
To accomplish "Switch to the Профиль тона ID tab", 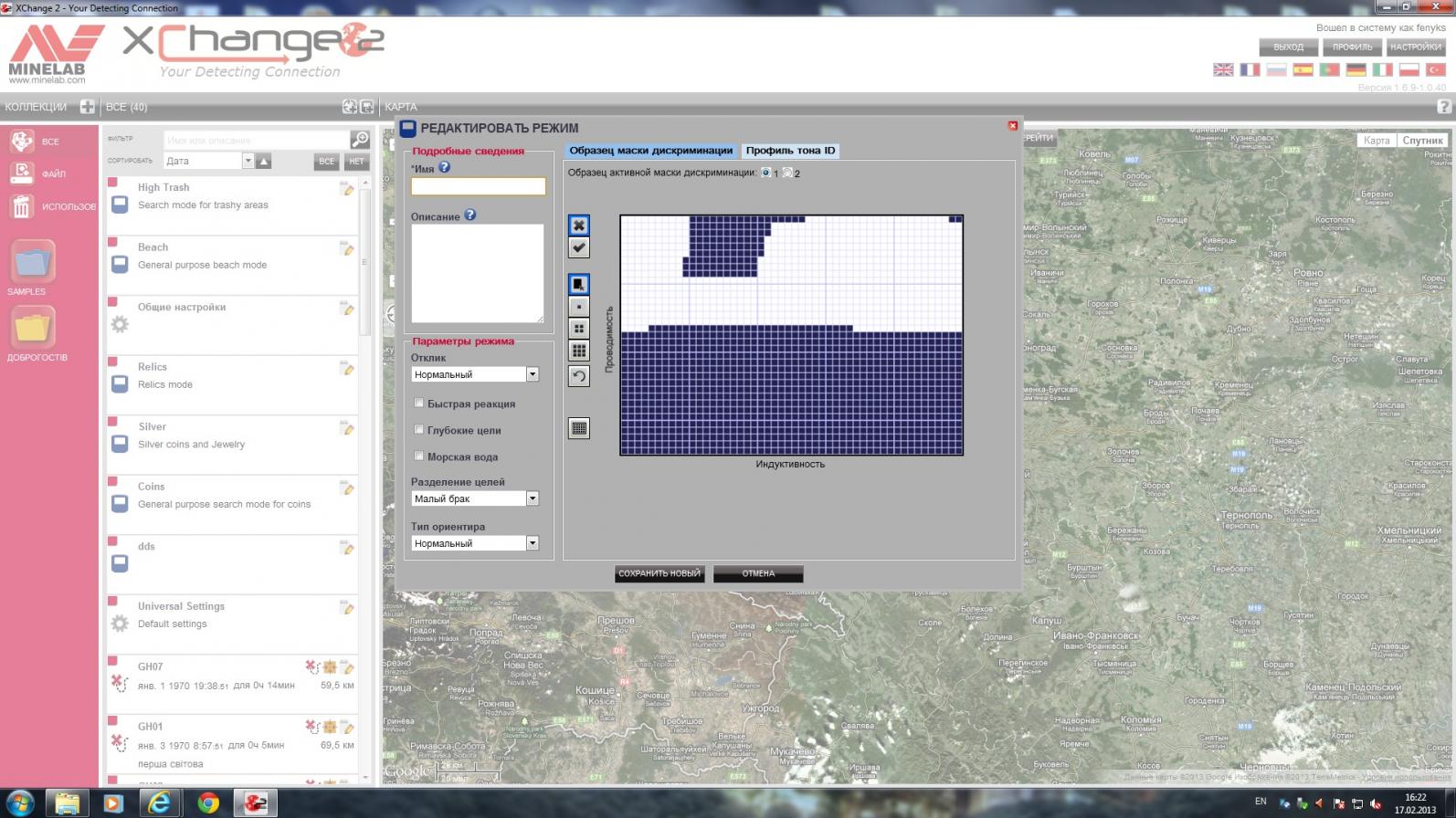I will click(x=790, y=151).
